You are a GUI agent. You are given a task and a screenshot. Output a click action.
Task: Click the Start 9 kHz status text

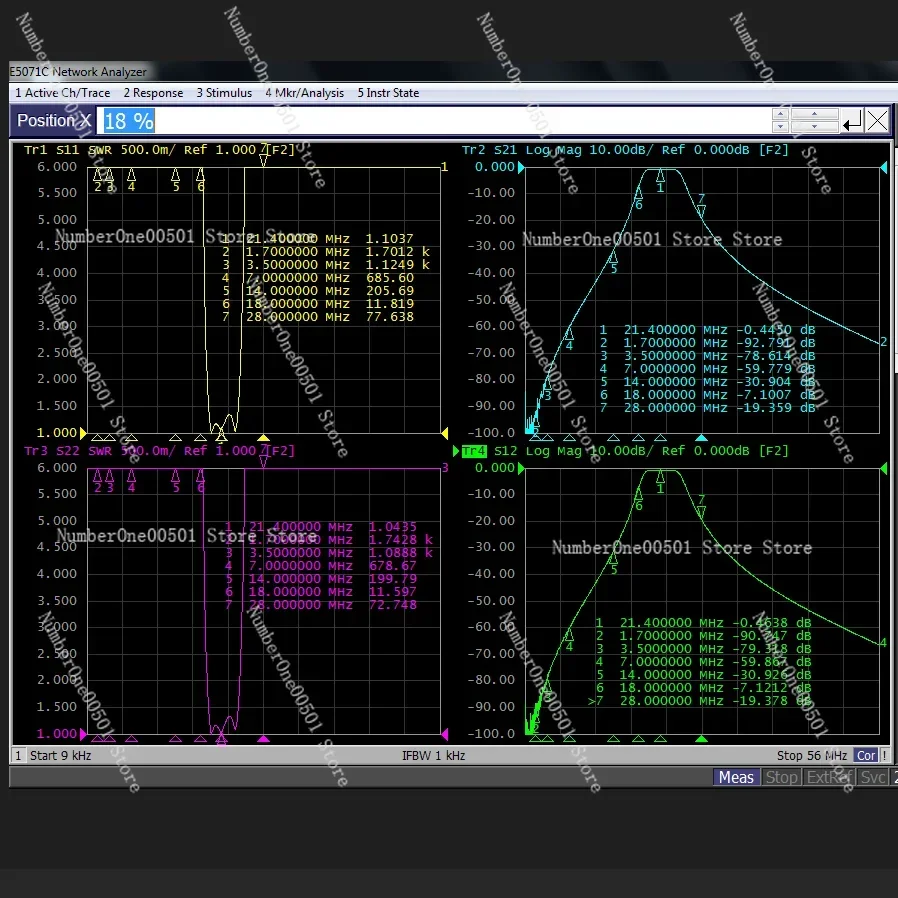61,755
